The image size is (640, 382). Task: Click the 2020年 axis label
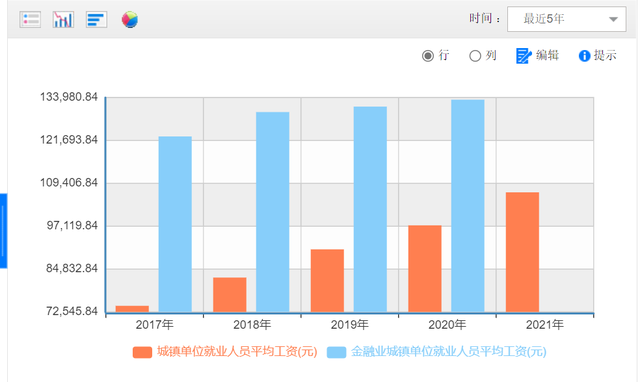[447, 325]
